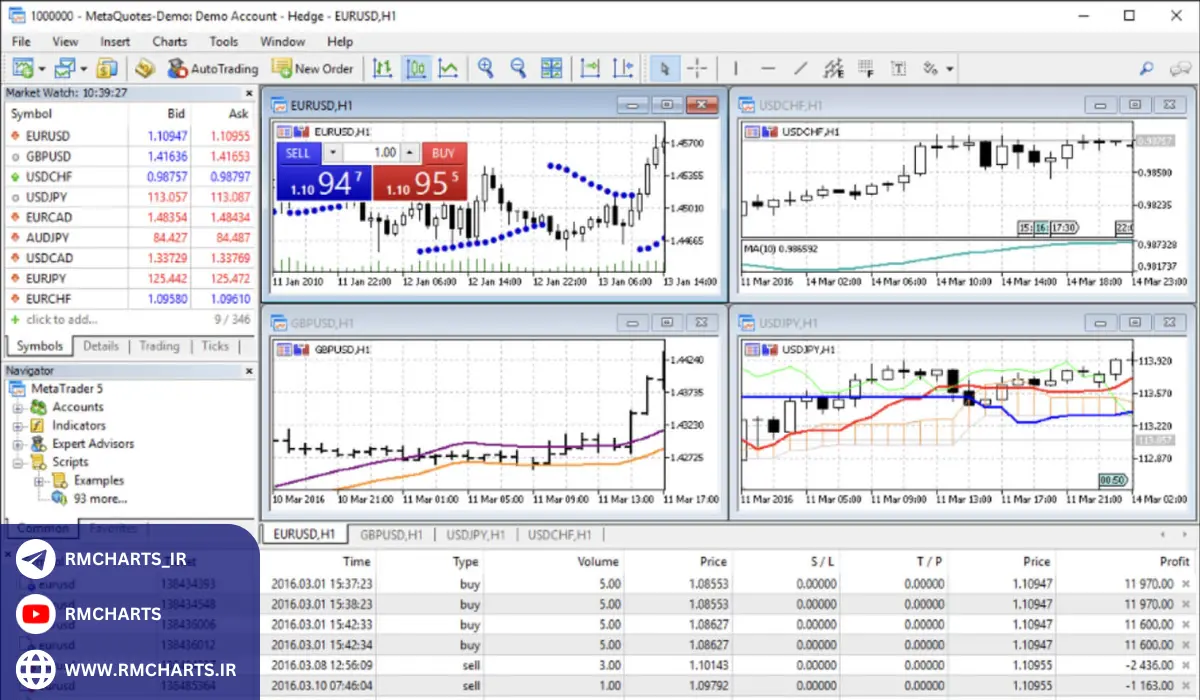The height and width of the screenshot is (700, 1200).
Task: Click the zoom in magnifier icon
Action: (486, 69)
